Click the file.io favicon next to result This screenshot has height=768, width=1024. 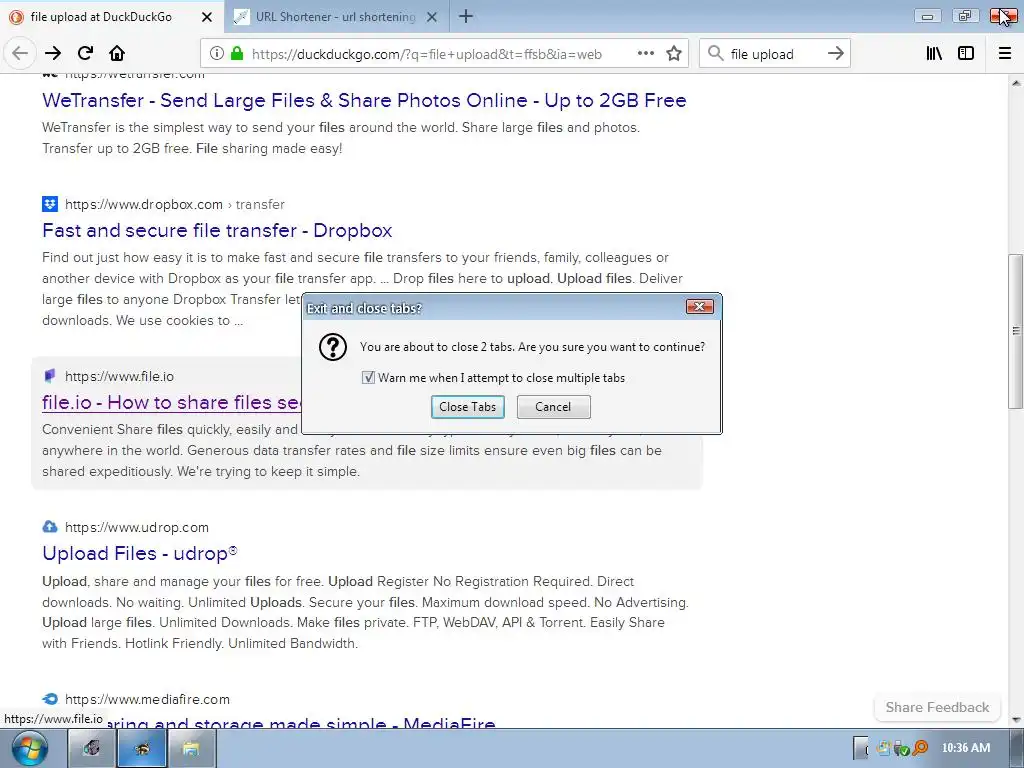(x=50, y=376)
